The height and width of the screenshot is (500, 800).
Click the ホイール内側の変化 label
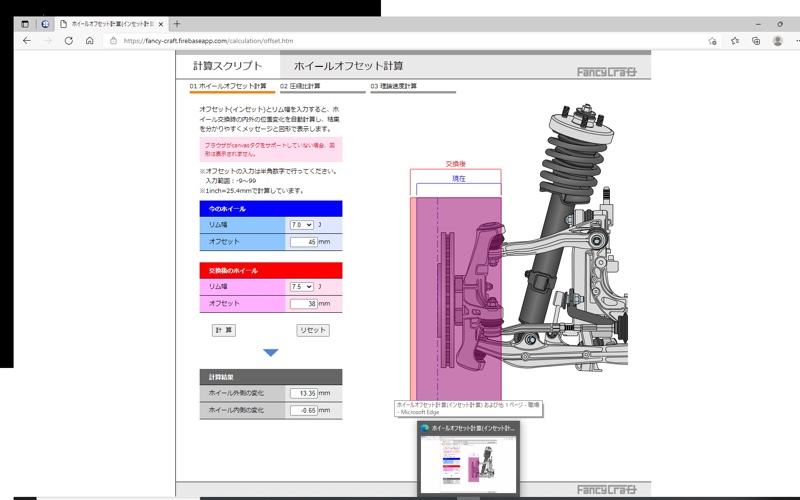point(236,410)
